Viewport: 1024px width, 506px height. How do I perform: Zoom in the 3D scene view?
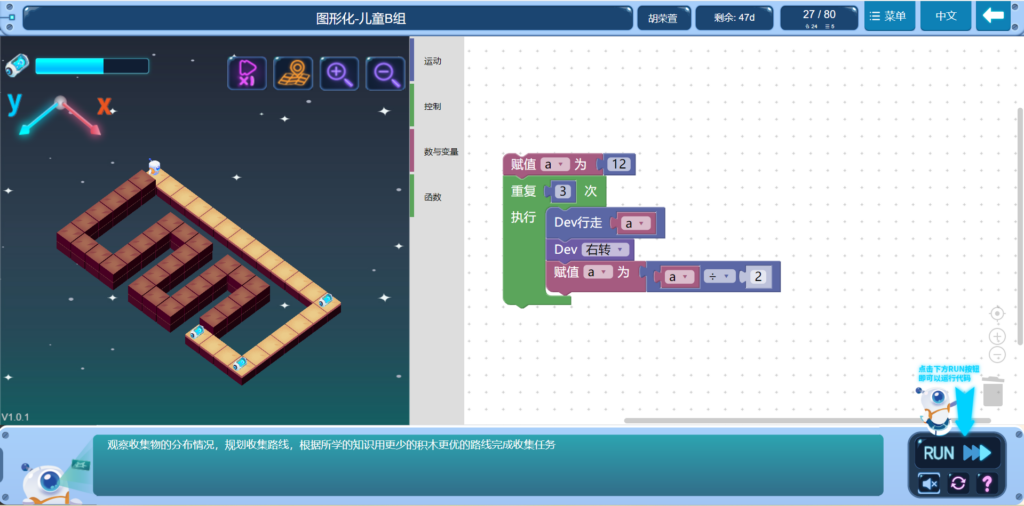[x=339, y=73]
